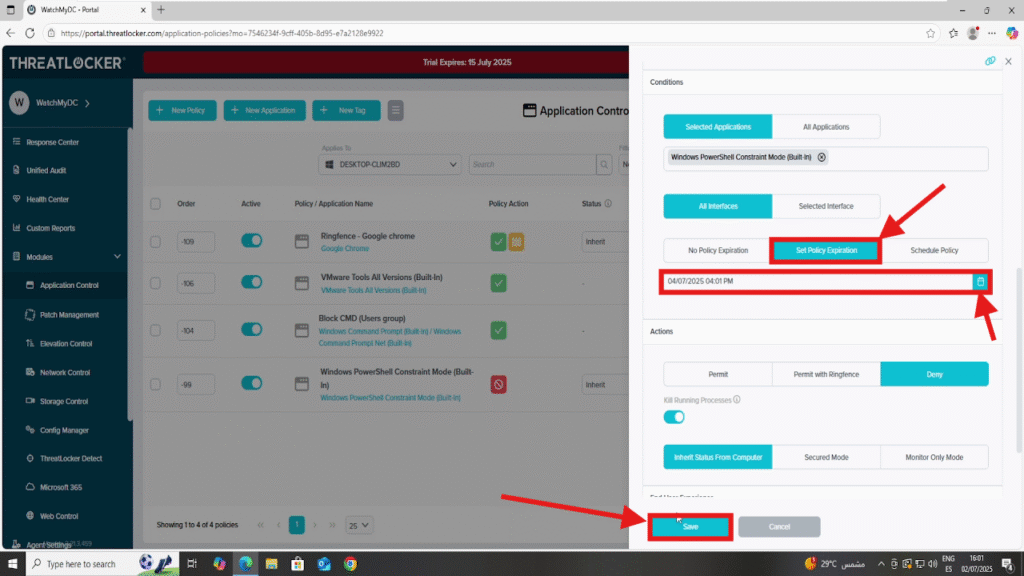Open the Unified Audit page
This screenshot has width=1024, height=576.
pyautogui.click(x=46, y=170)
